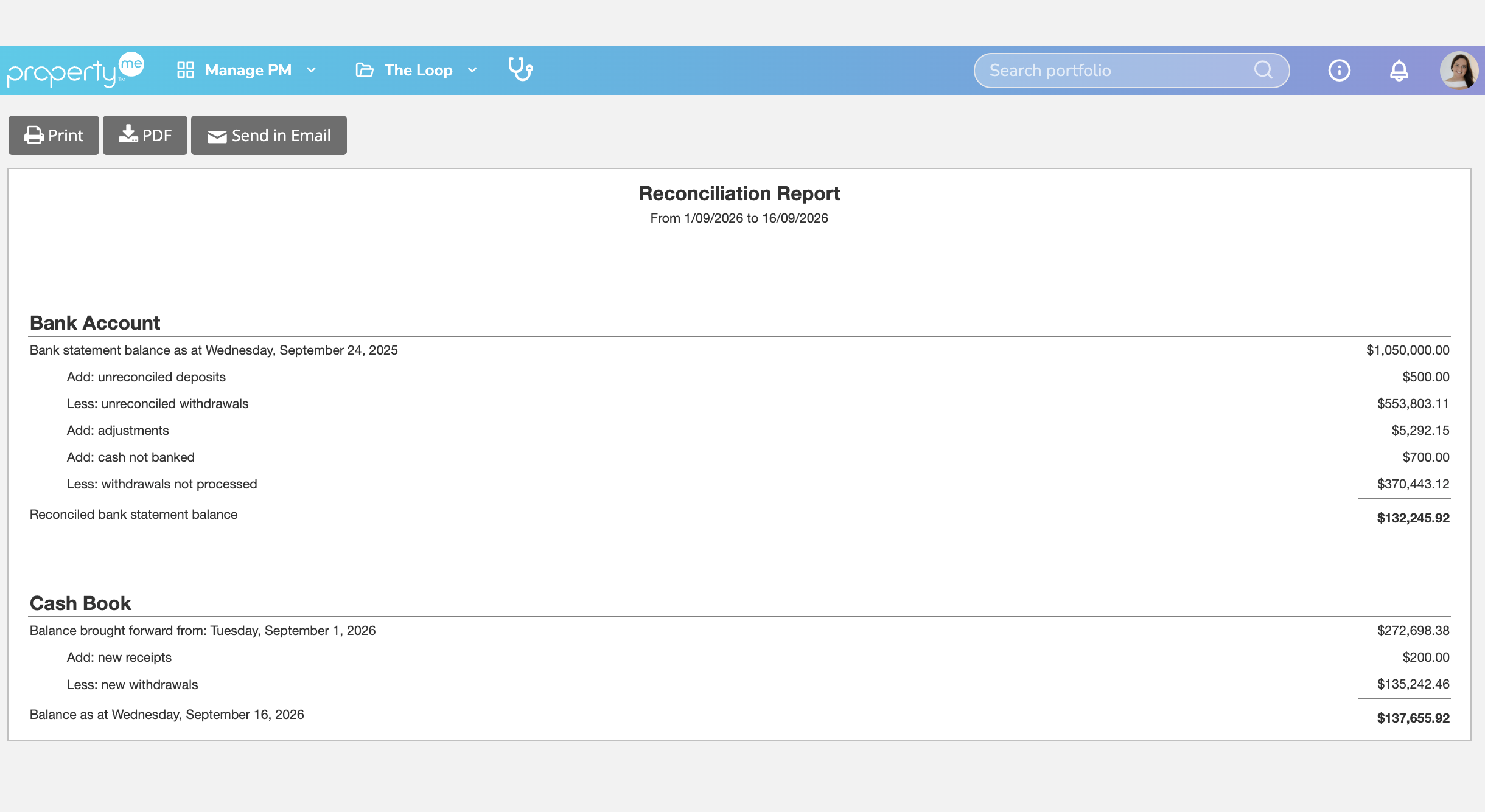Click the Manage PM grid icon
The image size is (1485, 812).
(185, 70)
